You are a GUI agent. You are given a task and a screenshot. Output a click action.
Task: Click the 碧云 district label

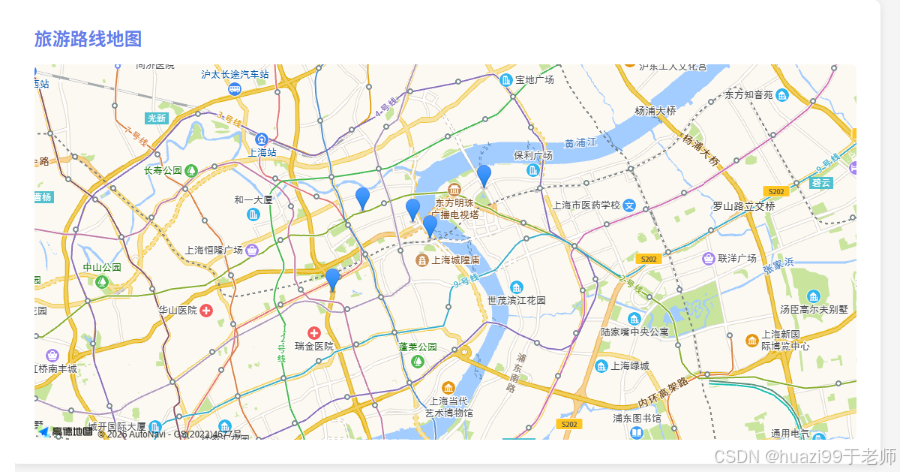pos(821,183)
